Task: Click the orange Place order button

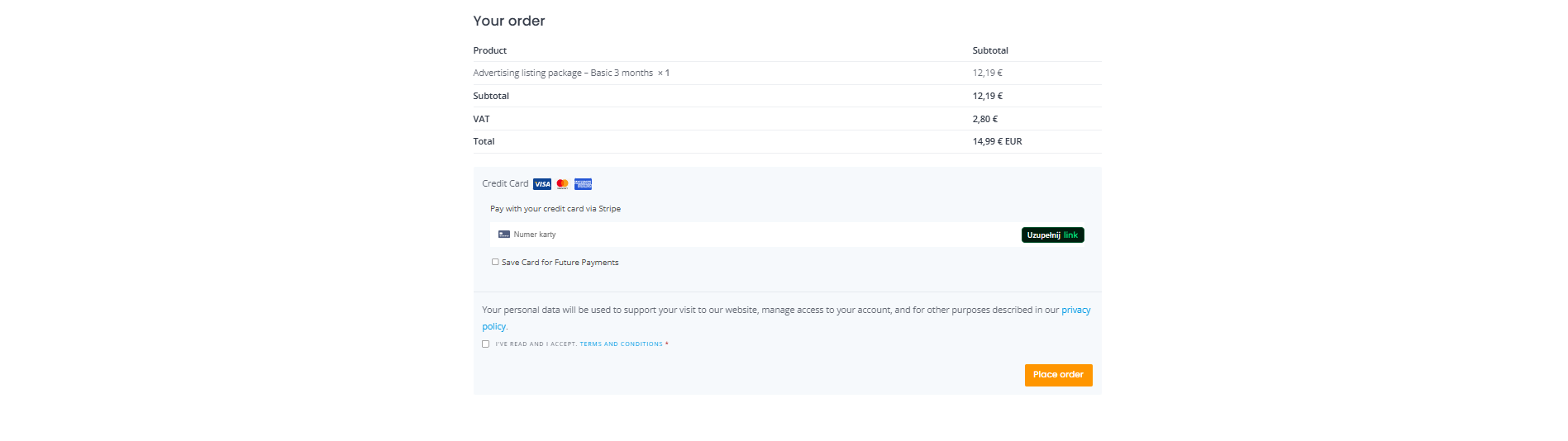Action: [1058, 375]
